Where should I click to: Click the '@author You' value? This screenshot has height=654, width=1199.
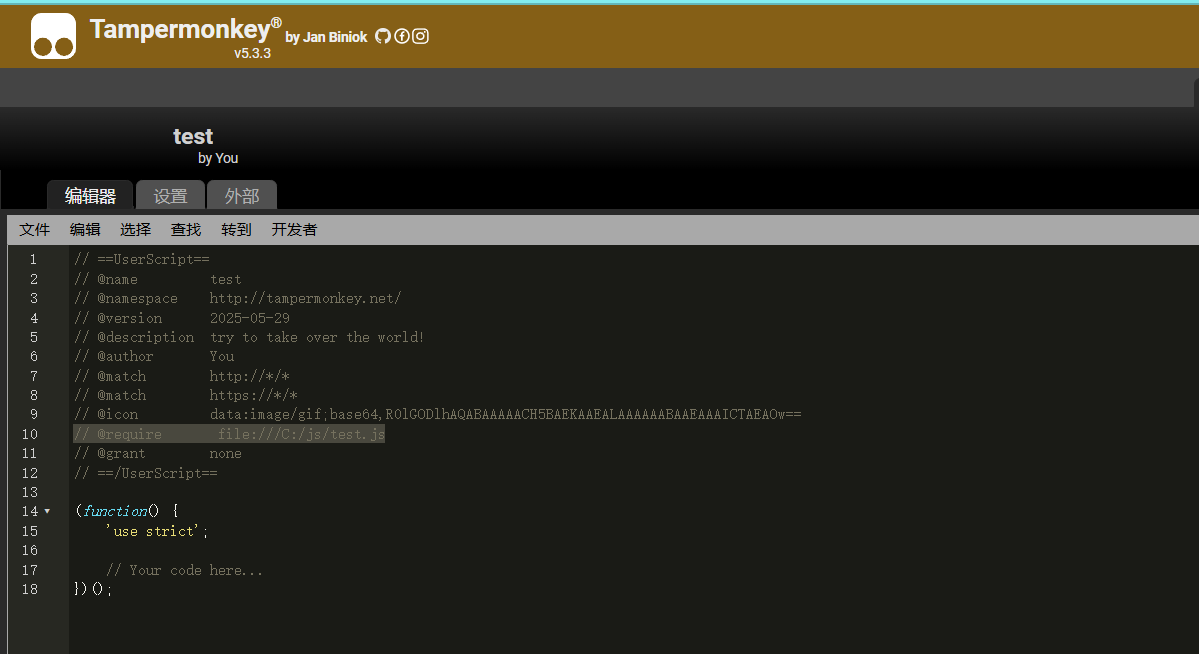coord(222,356)
